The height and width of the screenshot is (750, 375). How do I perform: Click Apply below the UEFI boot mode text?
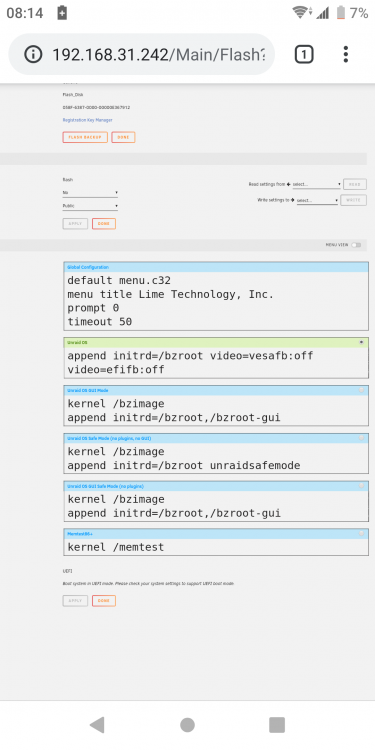pyautogui.click(x=75, y=601)
